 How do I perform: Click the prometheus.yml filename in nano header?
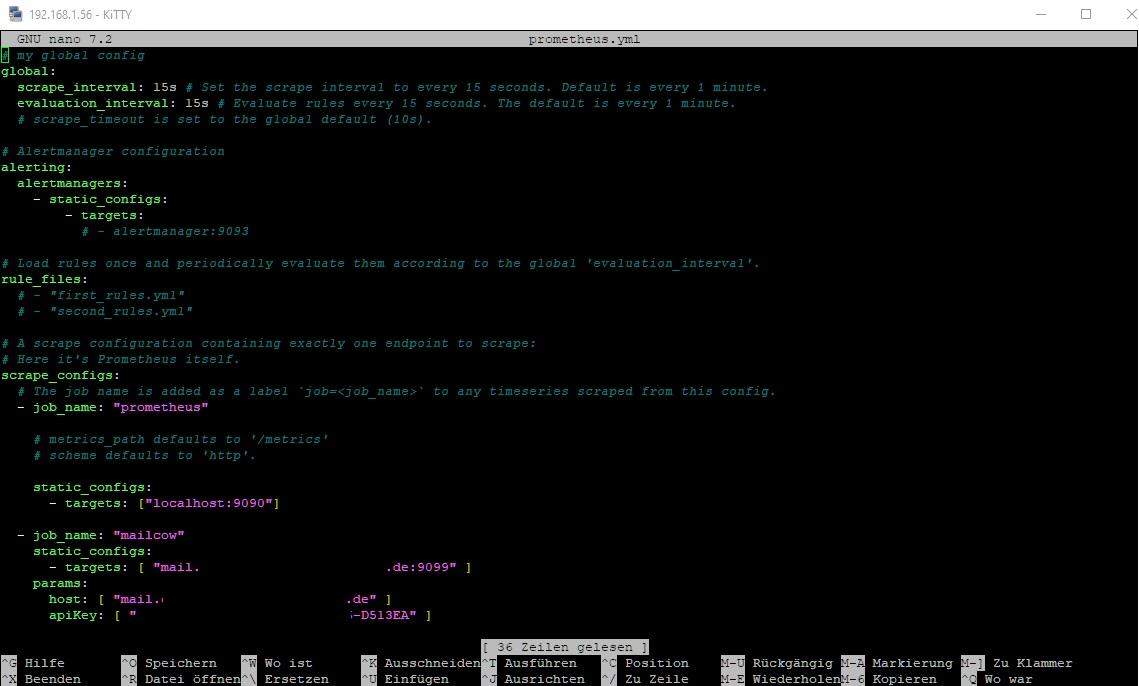(584, 40)
